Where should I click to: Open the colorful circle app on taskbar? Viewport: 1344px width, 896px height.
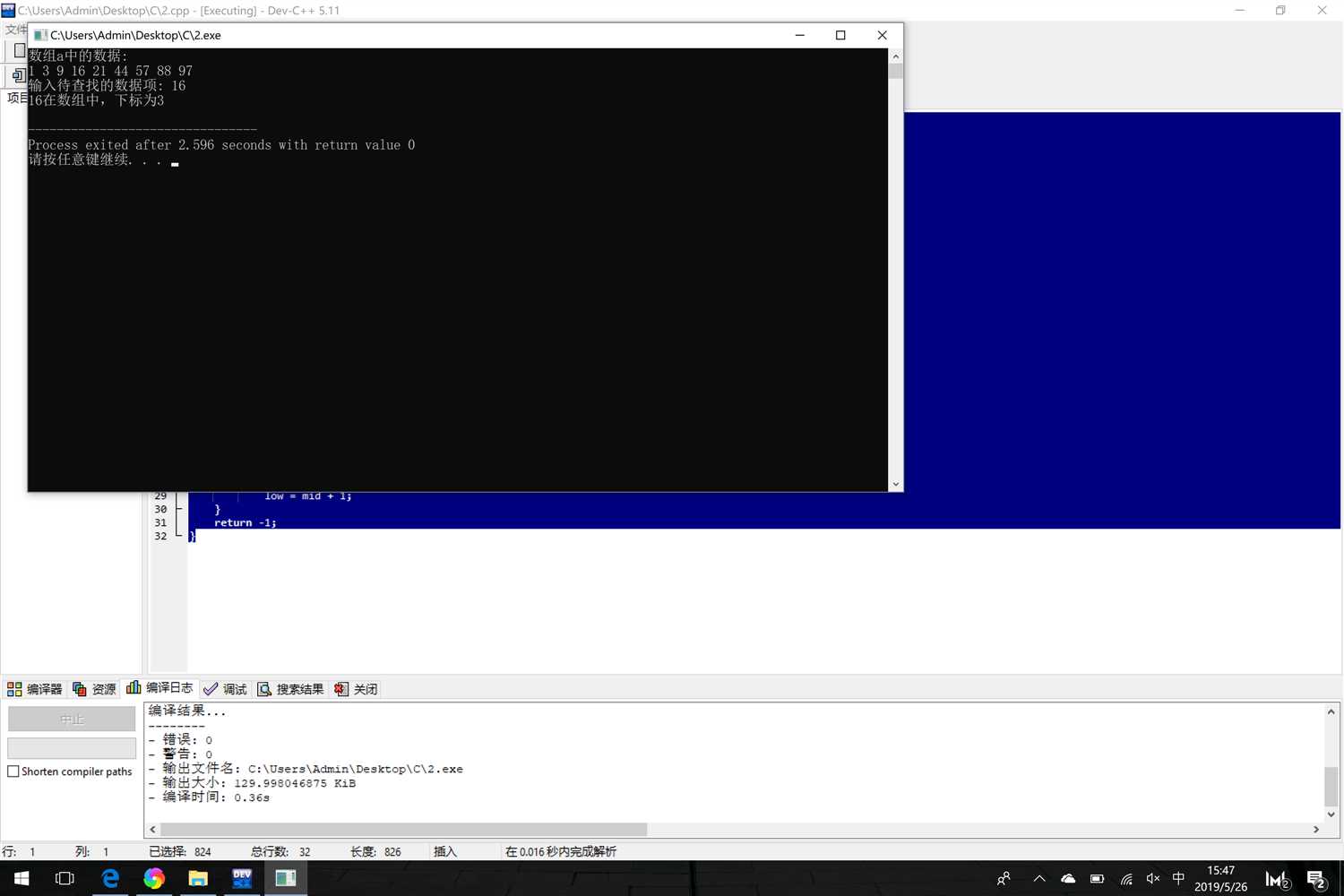pyautogui.click(x=153, y=879)
